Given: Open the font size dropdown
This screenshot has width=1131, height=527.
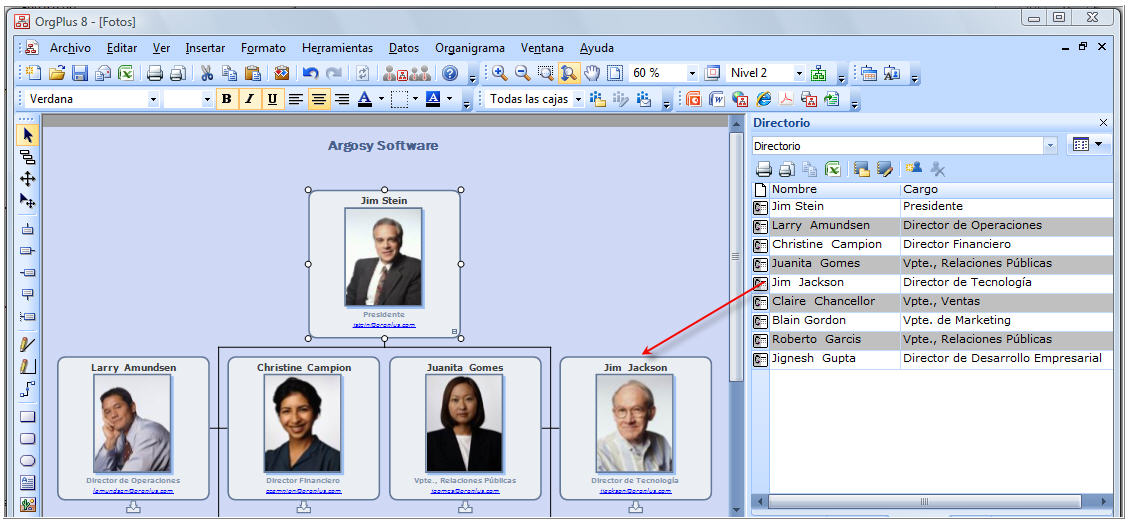Looking at the screenshot, I should pyautogui.click(x=208, y=99).
